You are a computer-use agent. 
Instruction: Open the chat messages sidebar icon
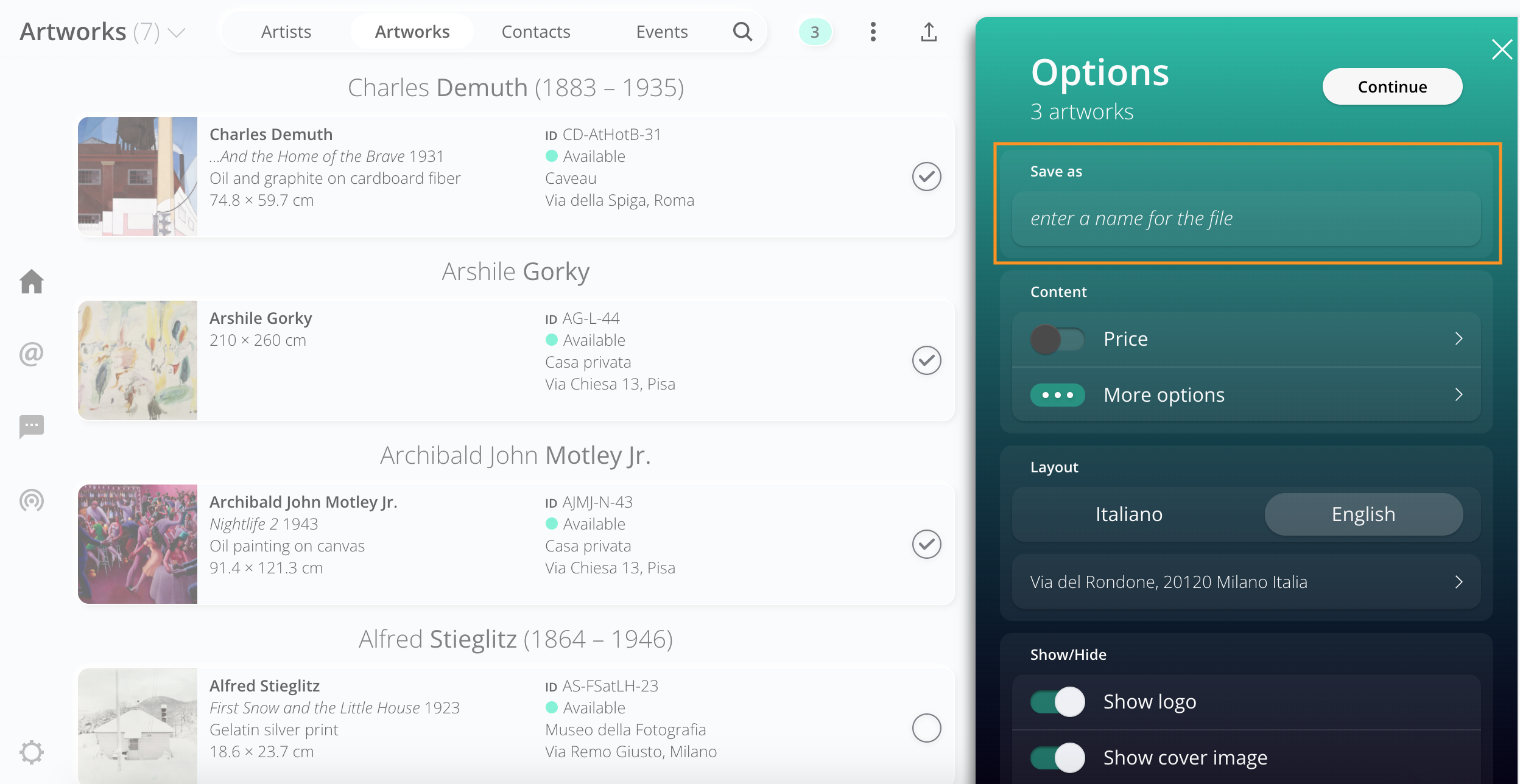tap(32, 427)
